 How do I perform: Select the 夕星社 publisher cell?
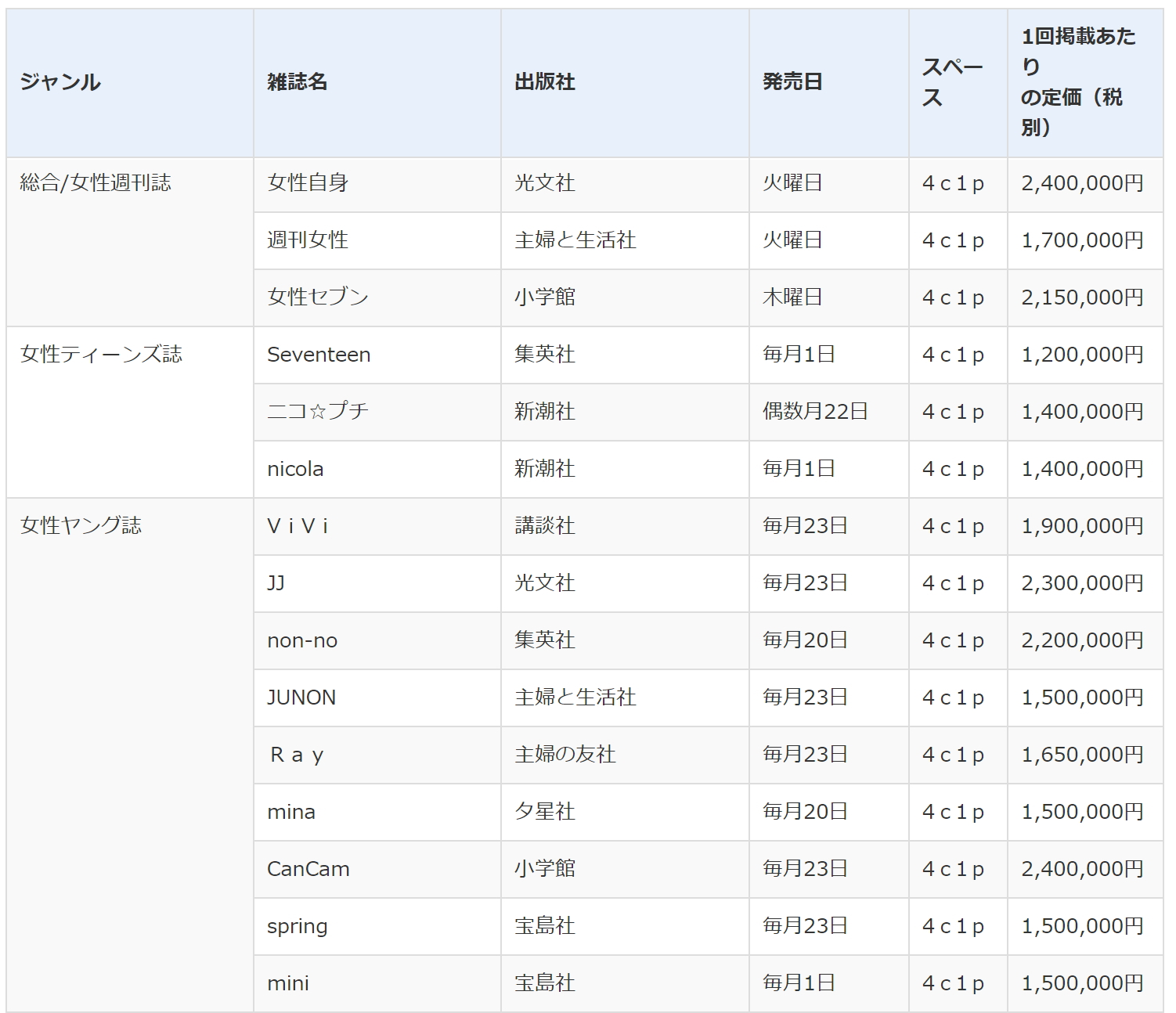tap(544, 812)
